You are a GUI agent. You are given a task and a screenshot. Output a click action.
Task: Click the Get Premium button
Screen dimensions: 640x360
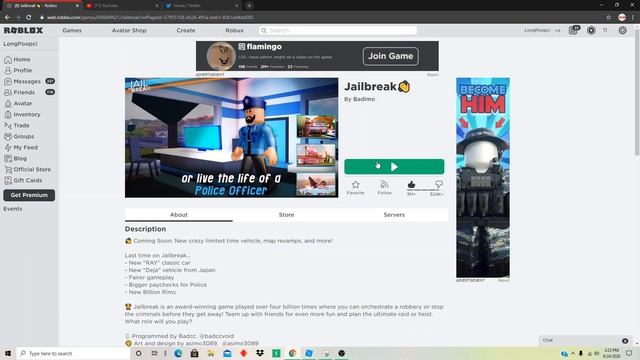coord(29,195)
